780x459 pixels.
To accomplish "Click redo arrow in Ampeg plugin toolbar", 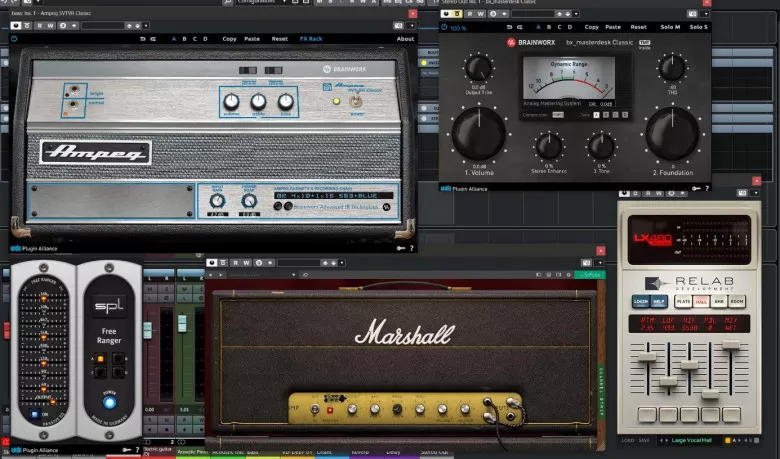I will (x=153, y=39).
